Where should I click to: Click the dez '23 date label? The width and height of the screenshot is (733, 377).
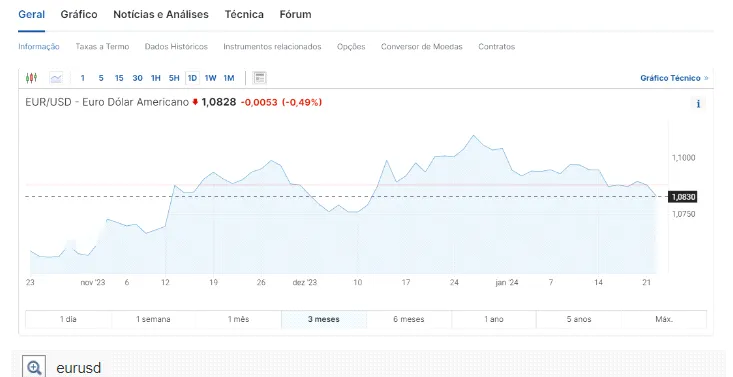pos(305,283)
